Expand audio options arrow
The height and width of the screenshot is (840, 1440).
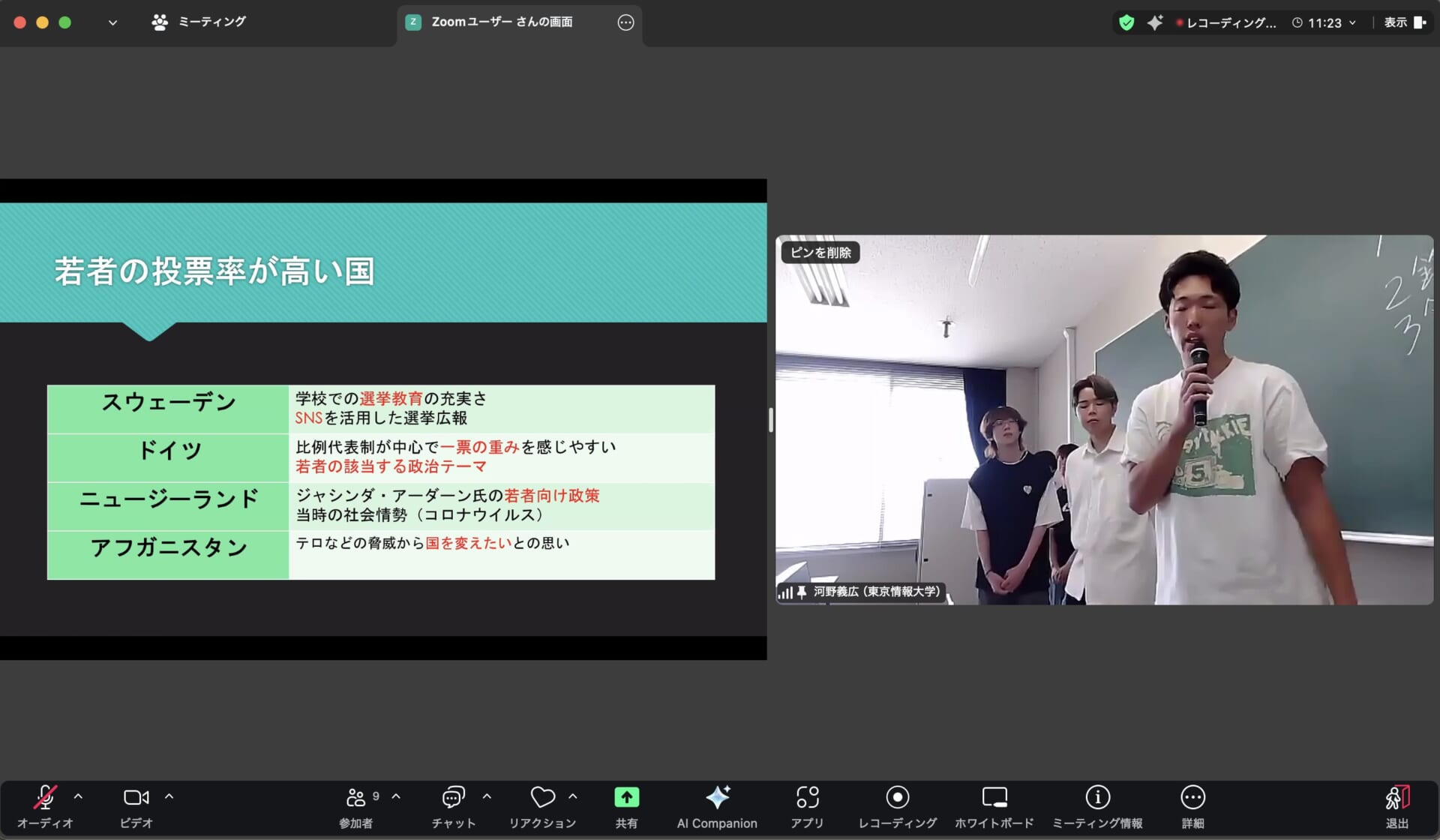click(78, 796)
